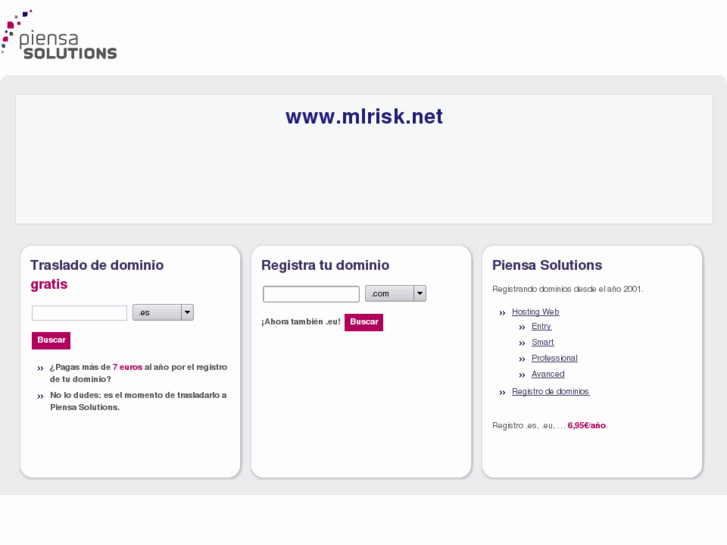Open the Avanced hosting link
727x545 pixels.
pyautogui.click(x=548, y=374)
